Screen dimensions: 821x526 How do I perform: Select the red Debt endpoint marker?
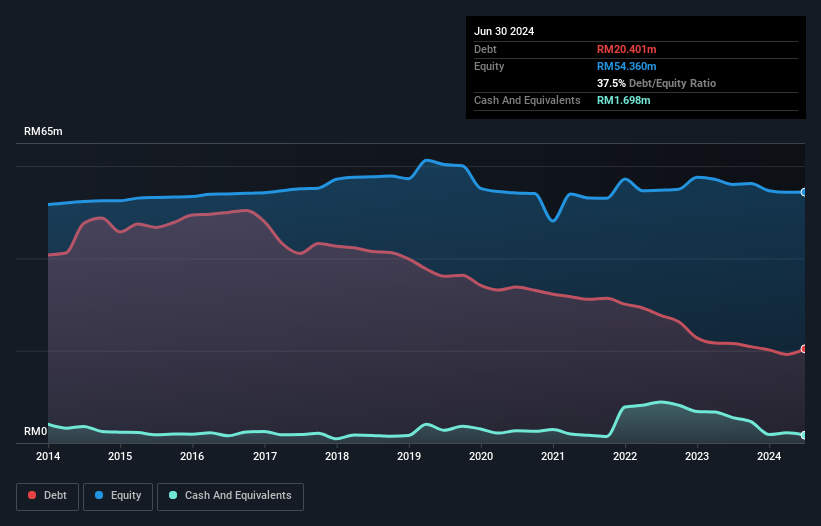pyautogui.click(x=804, y=349)
